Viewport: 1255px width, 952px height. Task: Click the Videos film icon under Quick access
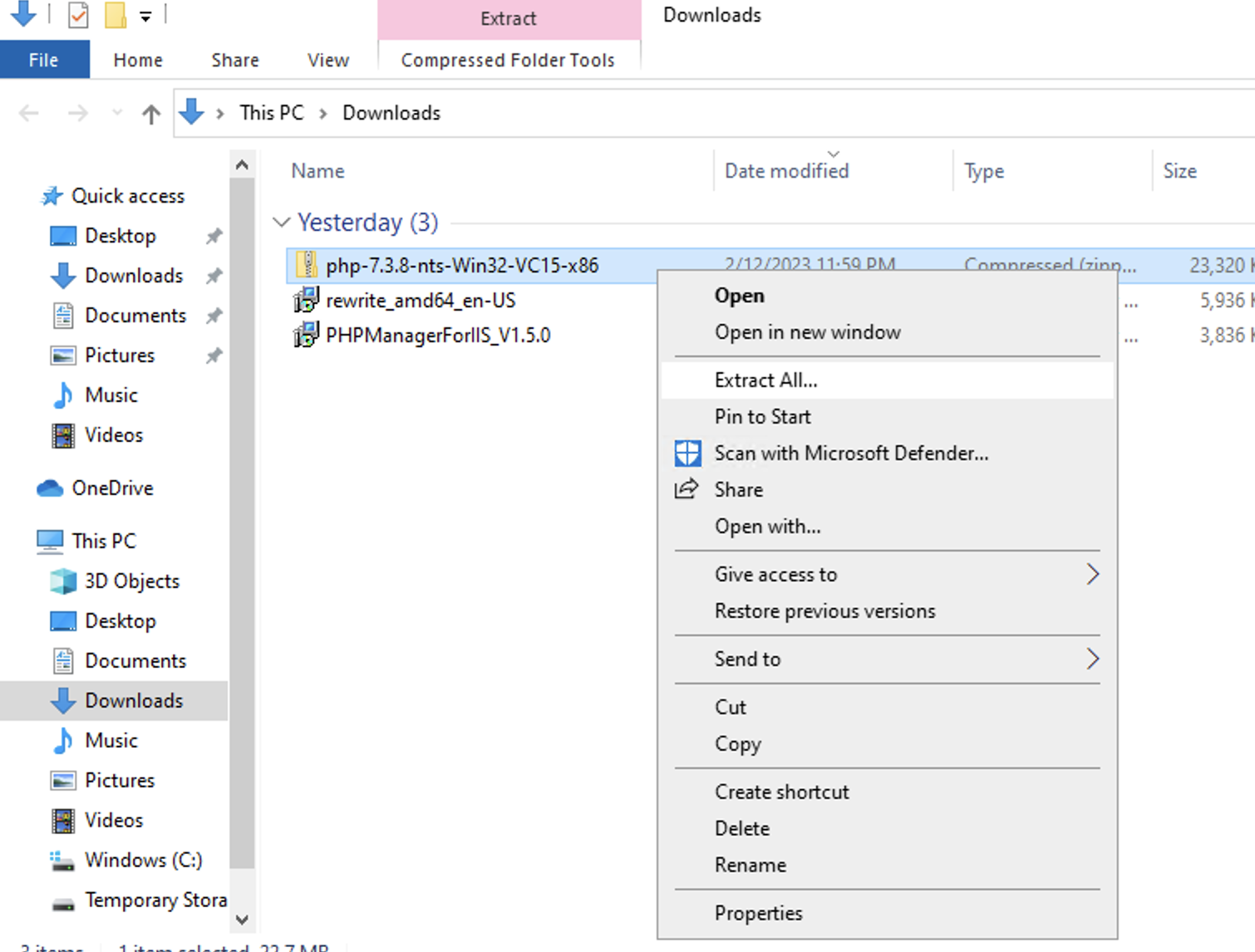pyautogui.click(x=63, y=435)
